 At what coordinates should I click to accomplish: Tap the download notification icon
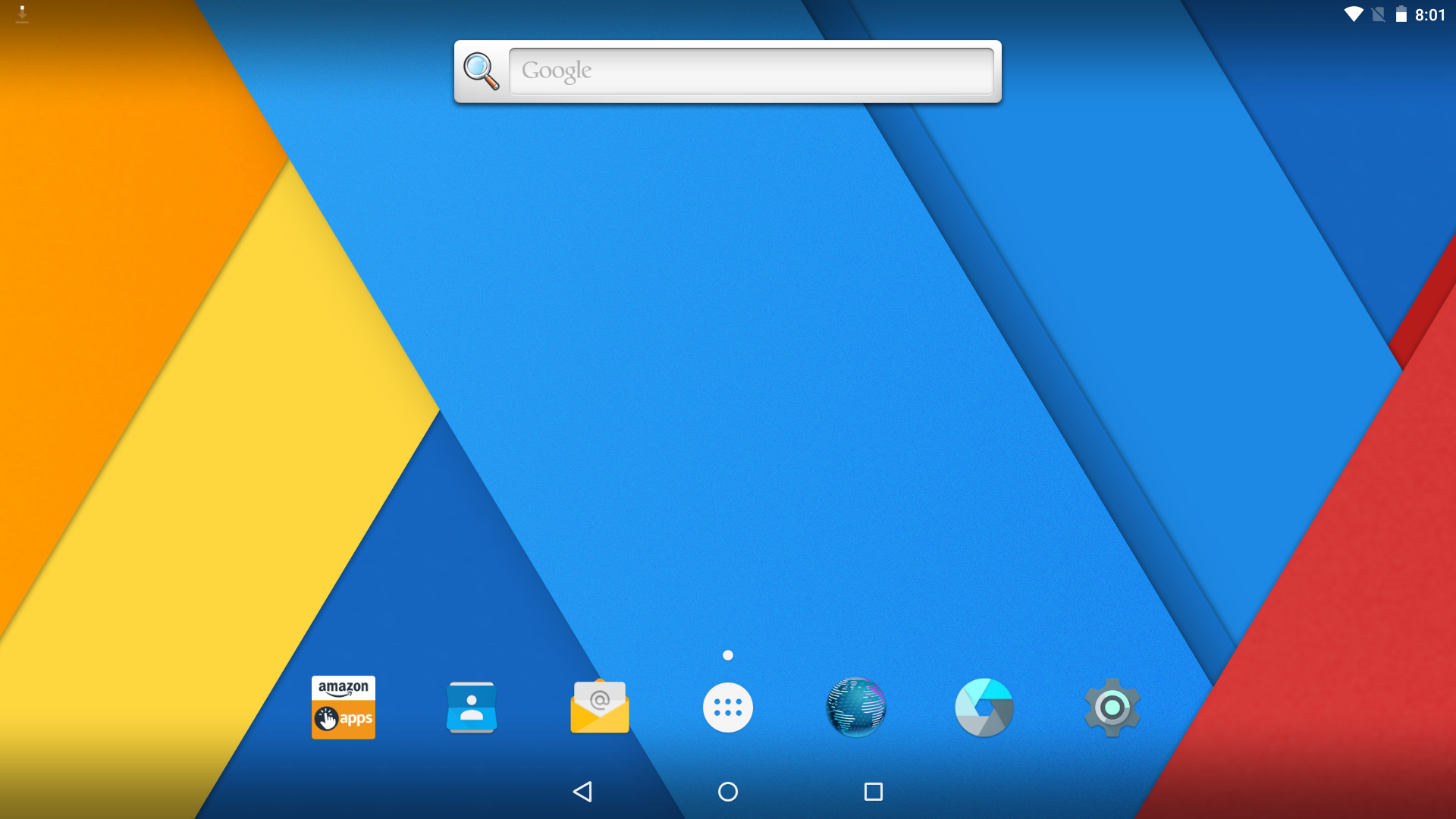click(22, 14)
